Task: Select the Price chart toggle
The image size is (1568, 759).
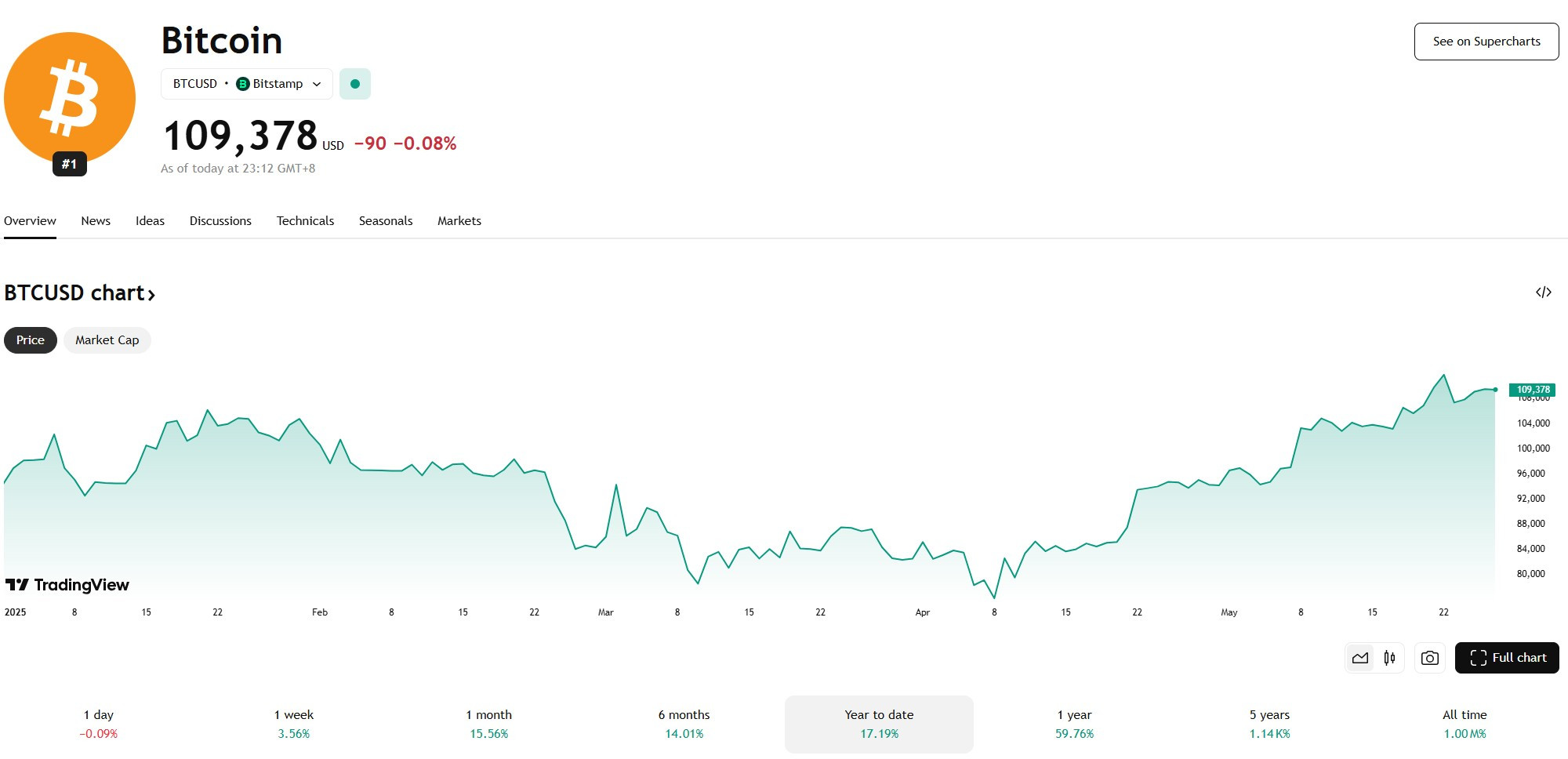Action: [31, 340]
